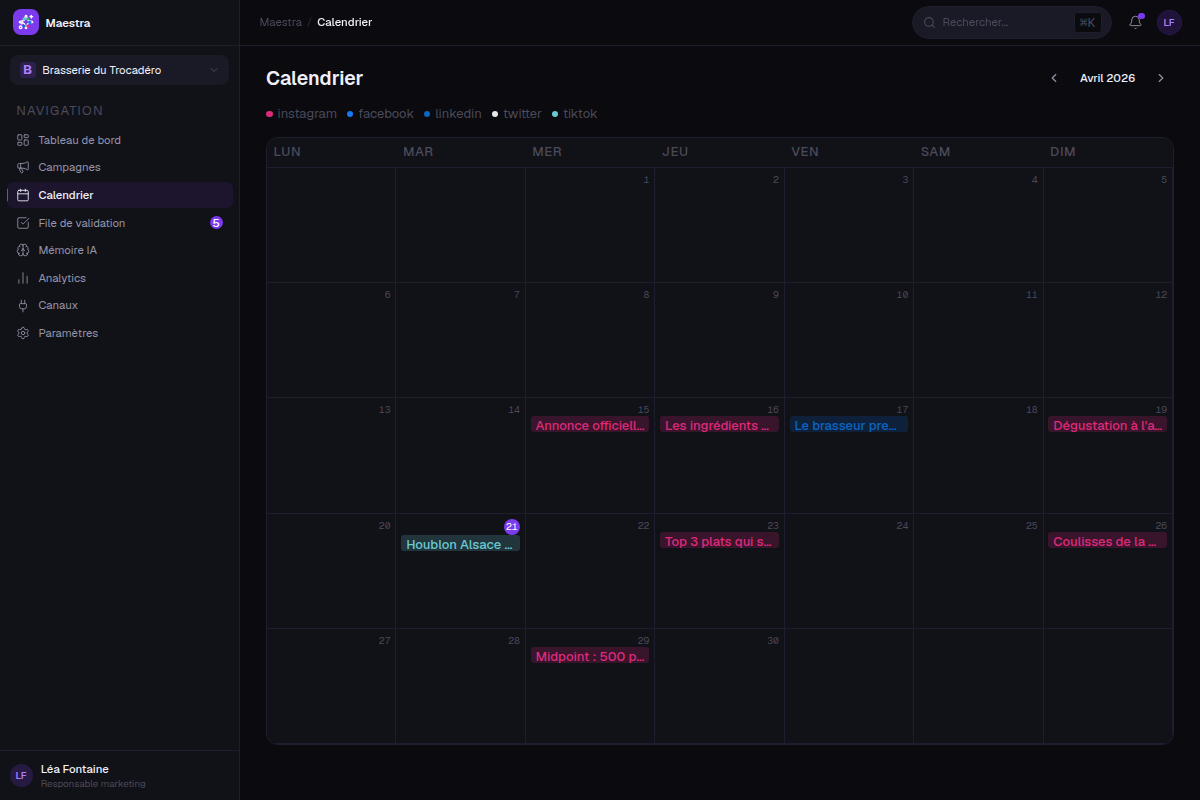The image size is (1200, 800).
Task: Open the 'Les ingrédients ...' event
Action: (719, 425)
